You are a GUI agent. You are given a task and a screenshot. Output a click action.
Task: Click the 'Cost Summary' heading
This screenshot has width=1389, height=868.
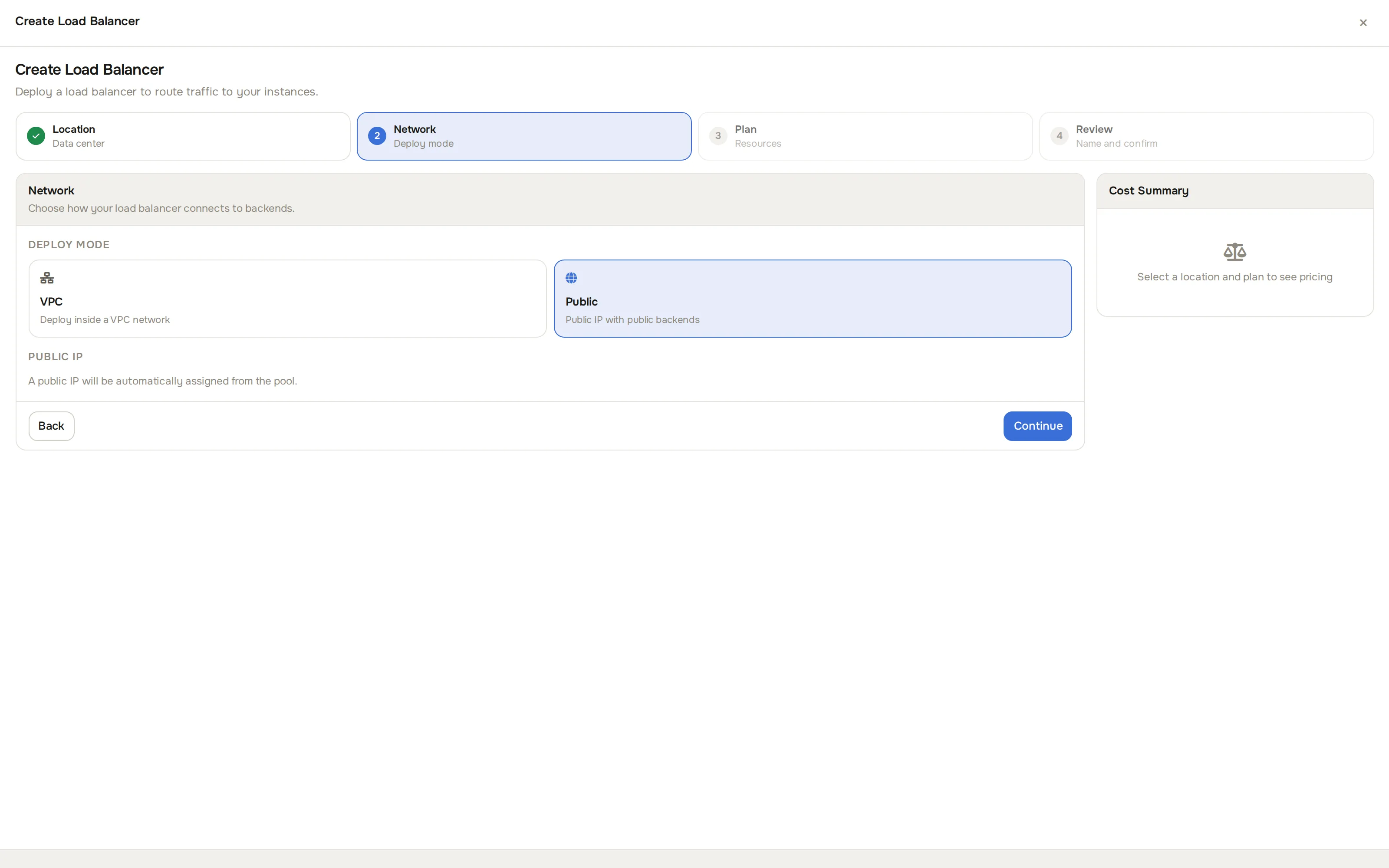[x=1149, y=191]
